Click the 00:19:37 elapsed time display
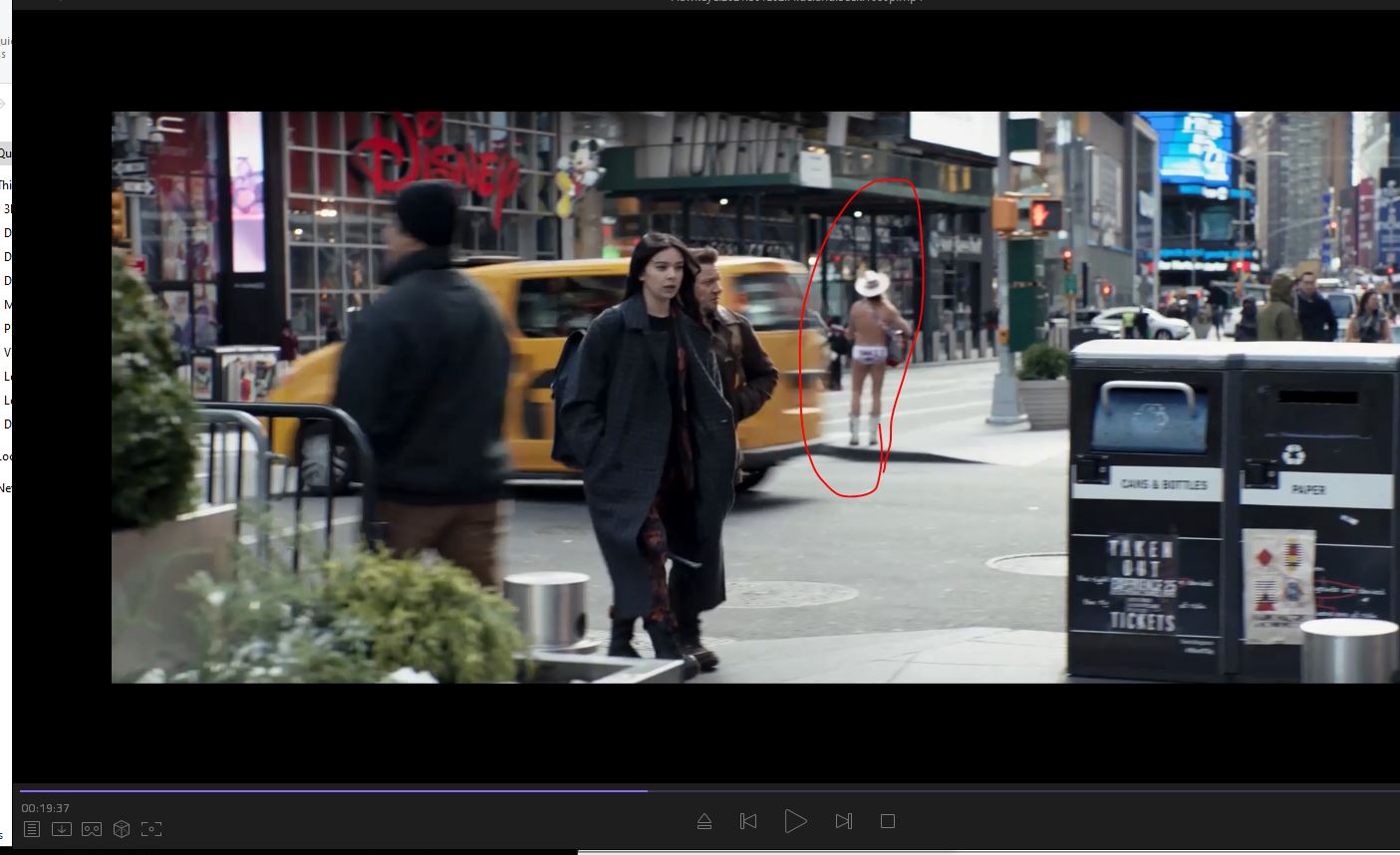 [x=46, y=808]
